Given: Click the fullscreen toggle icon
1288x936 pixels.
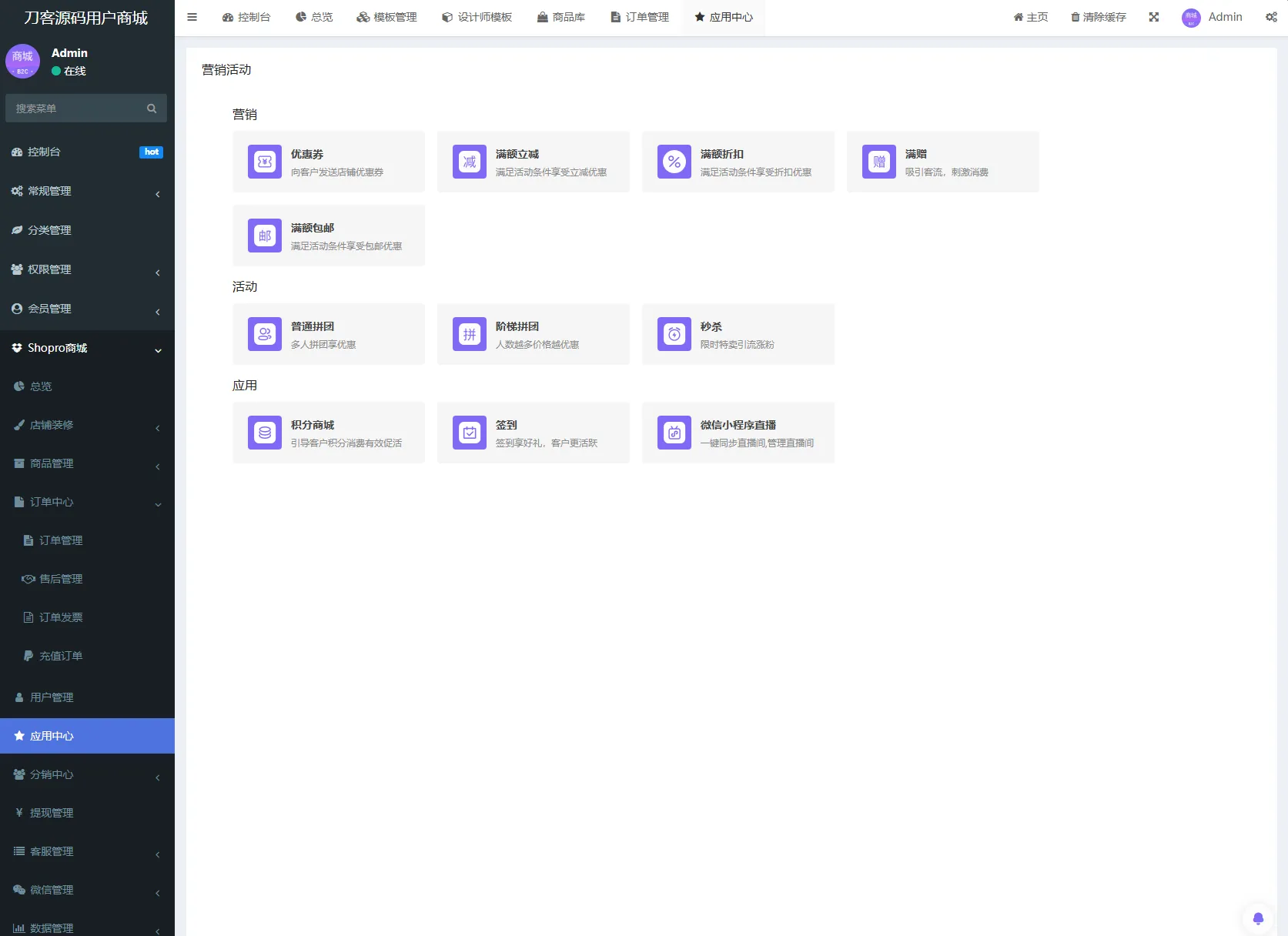Looking at the screenshot, I should pos(1153,16).
